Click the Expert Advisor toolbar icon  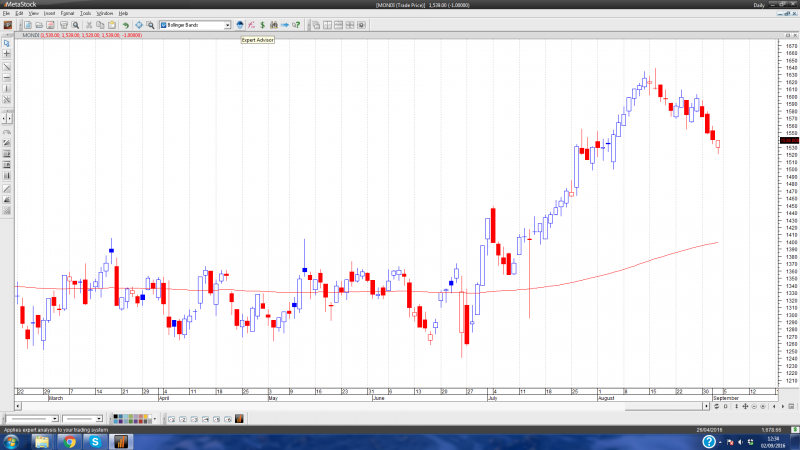[240, 24]
